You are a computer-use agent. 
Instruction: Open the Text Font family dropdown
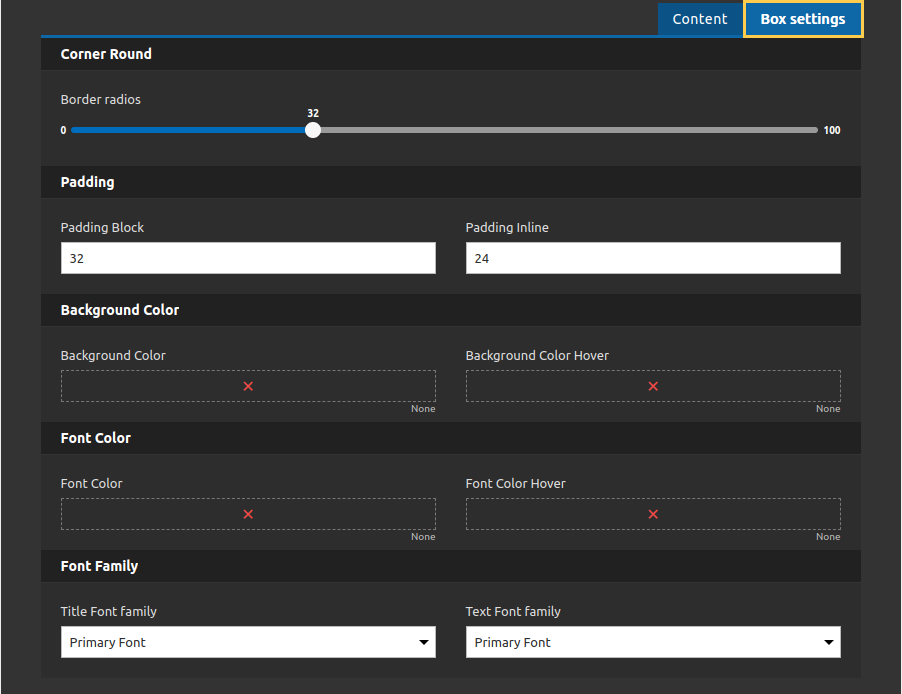click(653, 642)
